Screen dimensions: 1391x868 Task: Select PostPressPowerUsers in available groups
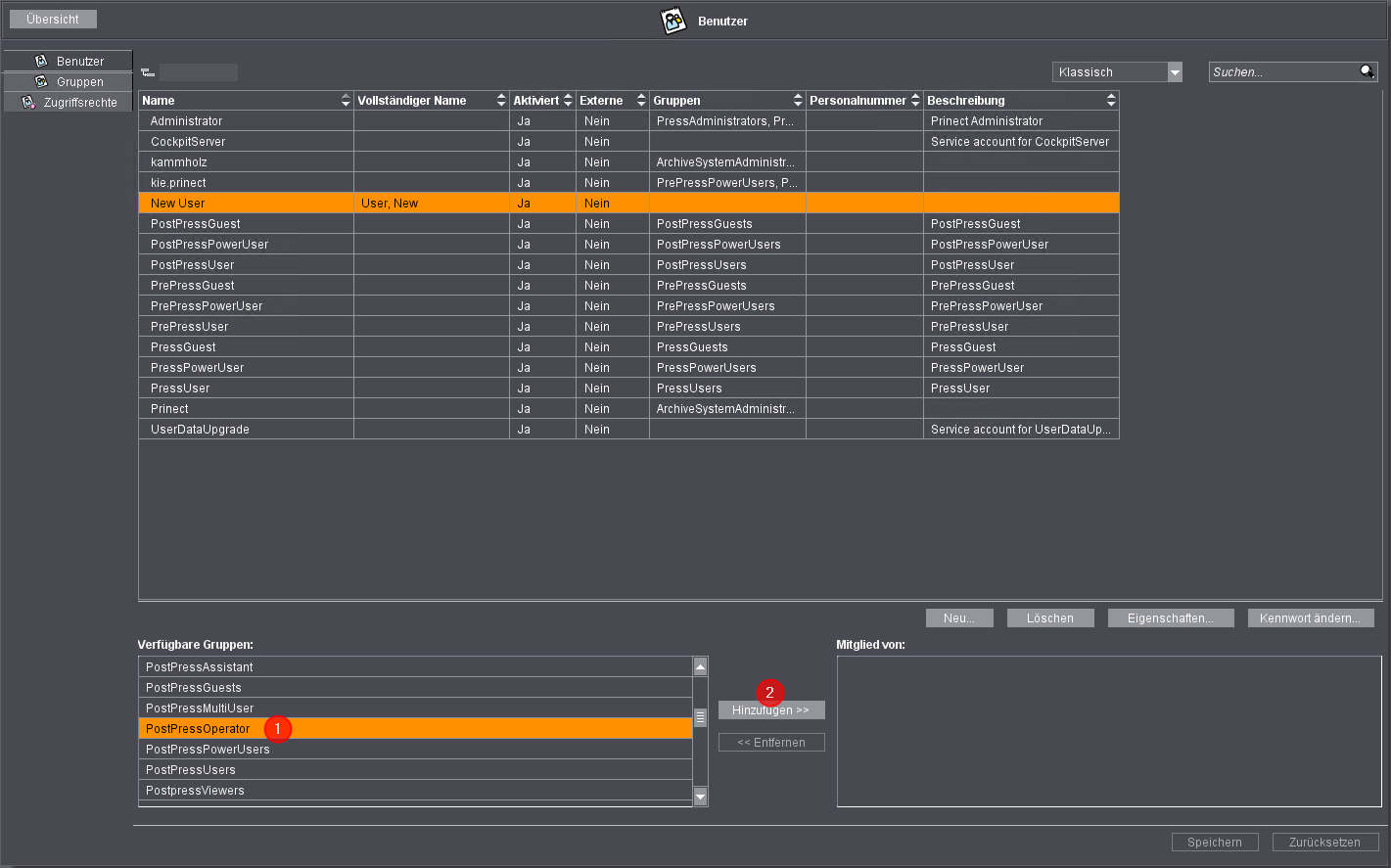(x=415, y=750)
